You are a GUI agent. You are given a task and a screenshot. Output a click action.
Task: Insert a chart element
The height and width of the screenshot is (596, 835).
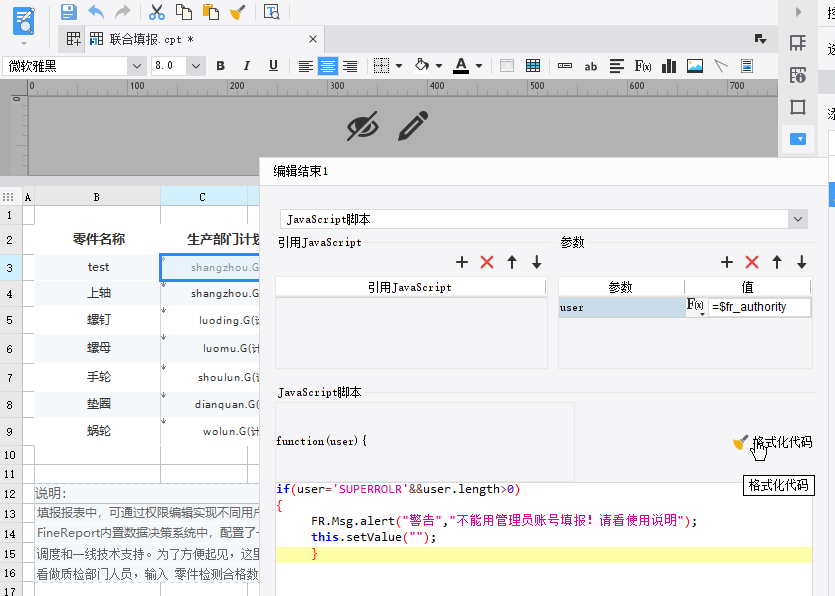click(669, 66)
